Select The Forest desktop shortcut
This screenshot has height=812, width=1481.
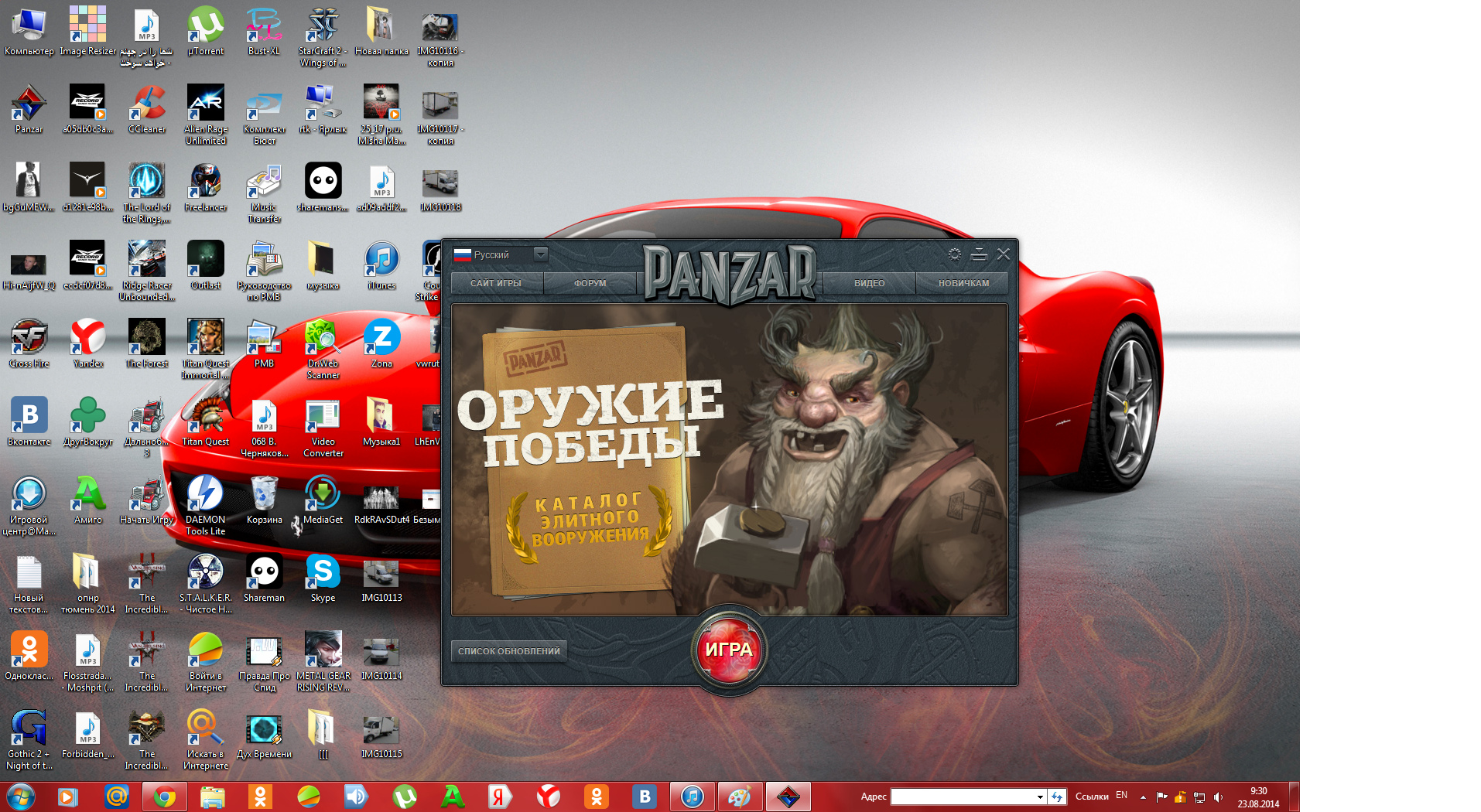(147, 344)
